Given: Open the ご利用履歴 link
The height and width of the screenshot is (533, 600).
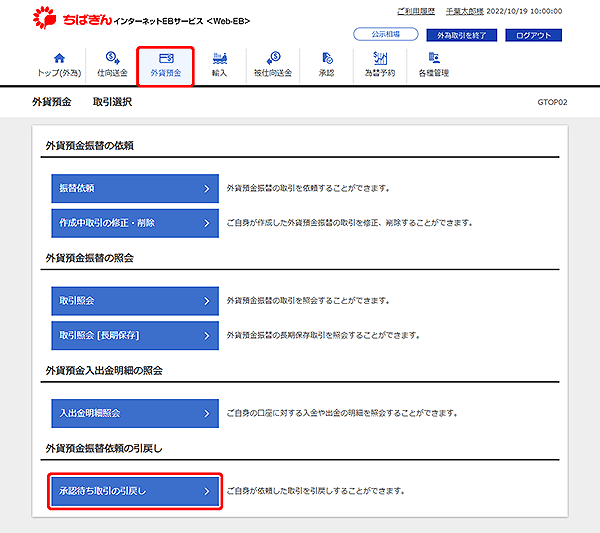Looking at the screenshot, I should point(416,11).
